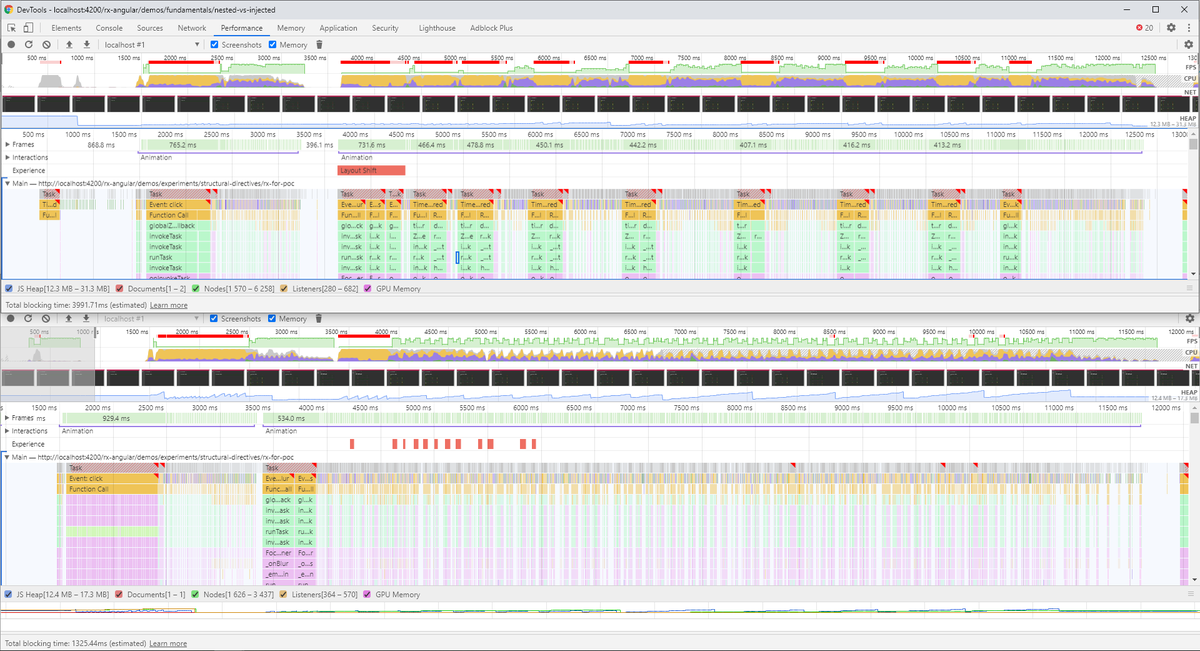Viewport: 1200px width, 651px height.
Task: Click save profile icon in lower toolbar
Action: (86, 319)
